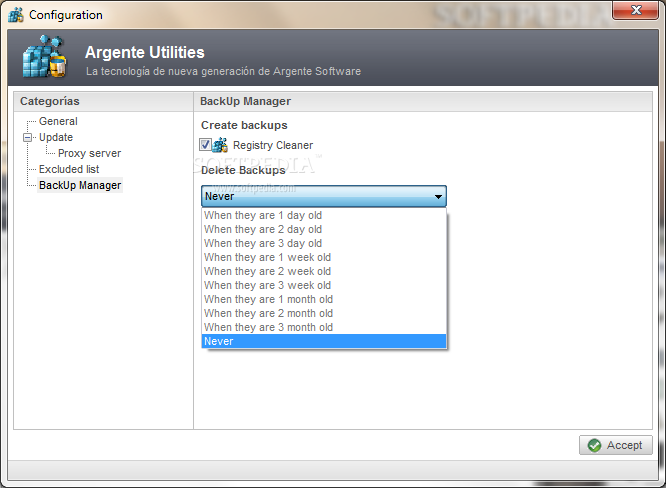Choose When they are 3 week old
Viewport: 666px width, 488px height.
point(324,285)
